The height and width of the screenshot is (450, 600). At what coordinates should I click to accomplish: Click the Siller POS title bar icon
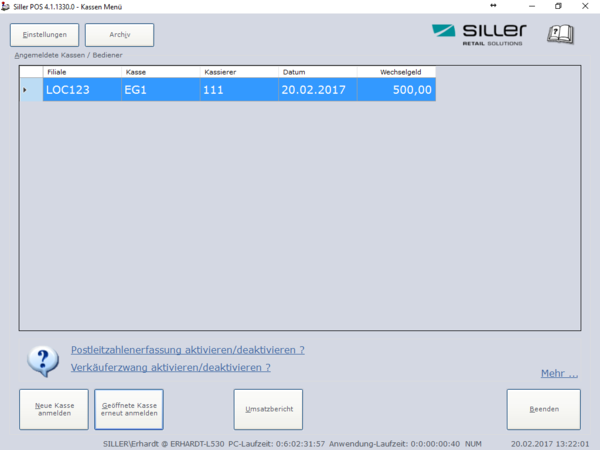point(7,6)
